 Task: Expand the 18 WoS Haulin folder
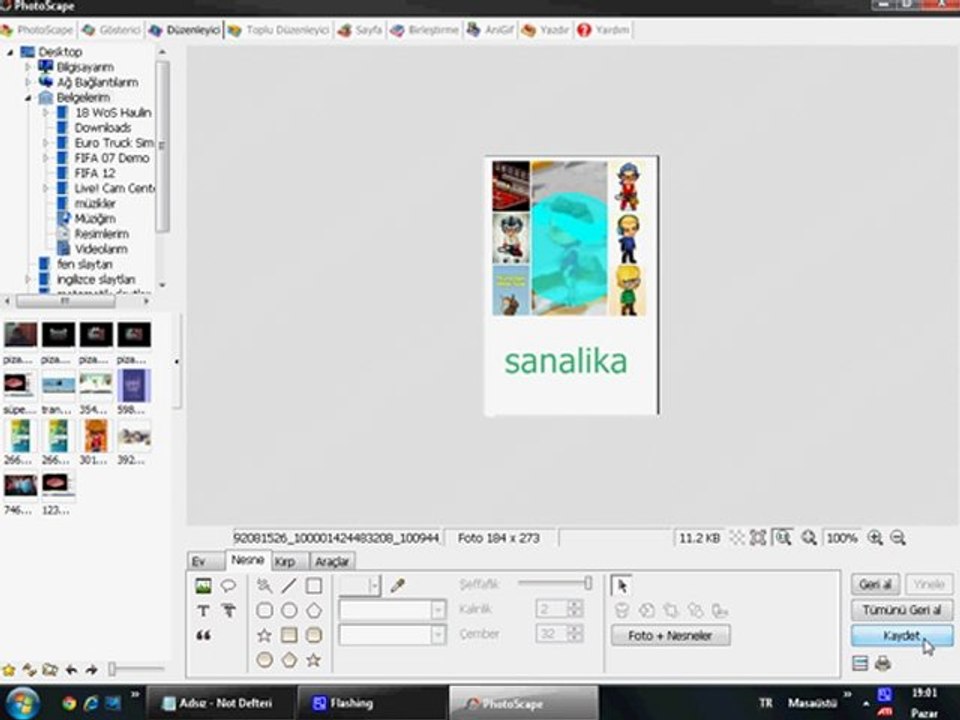[x=46, y=113]
